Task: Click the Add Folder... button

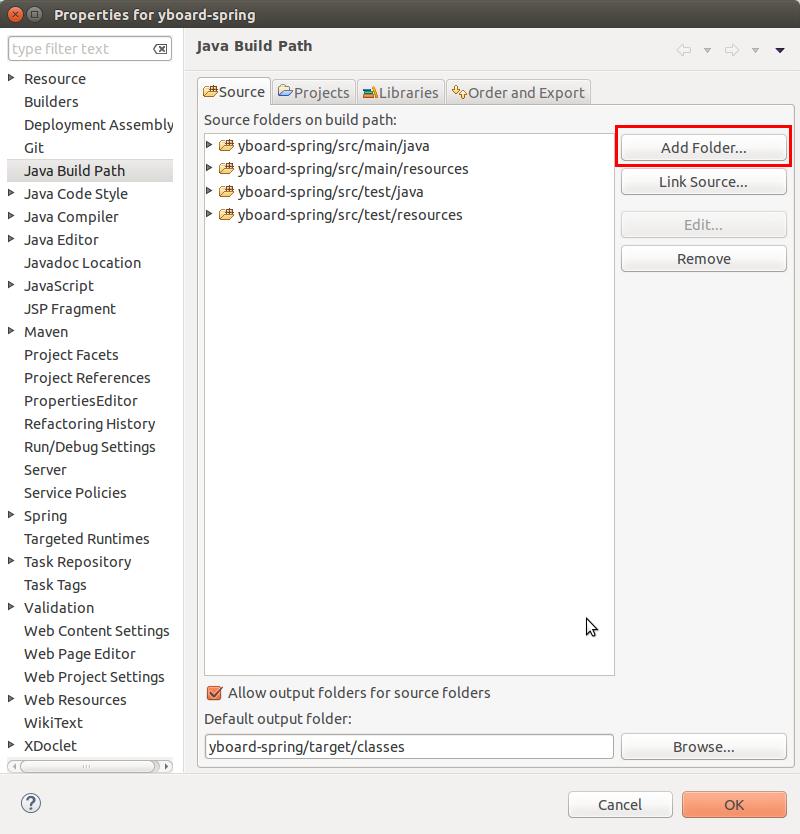Action: 703,147
